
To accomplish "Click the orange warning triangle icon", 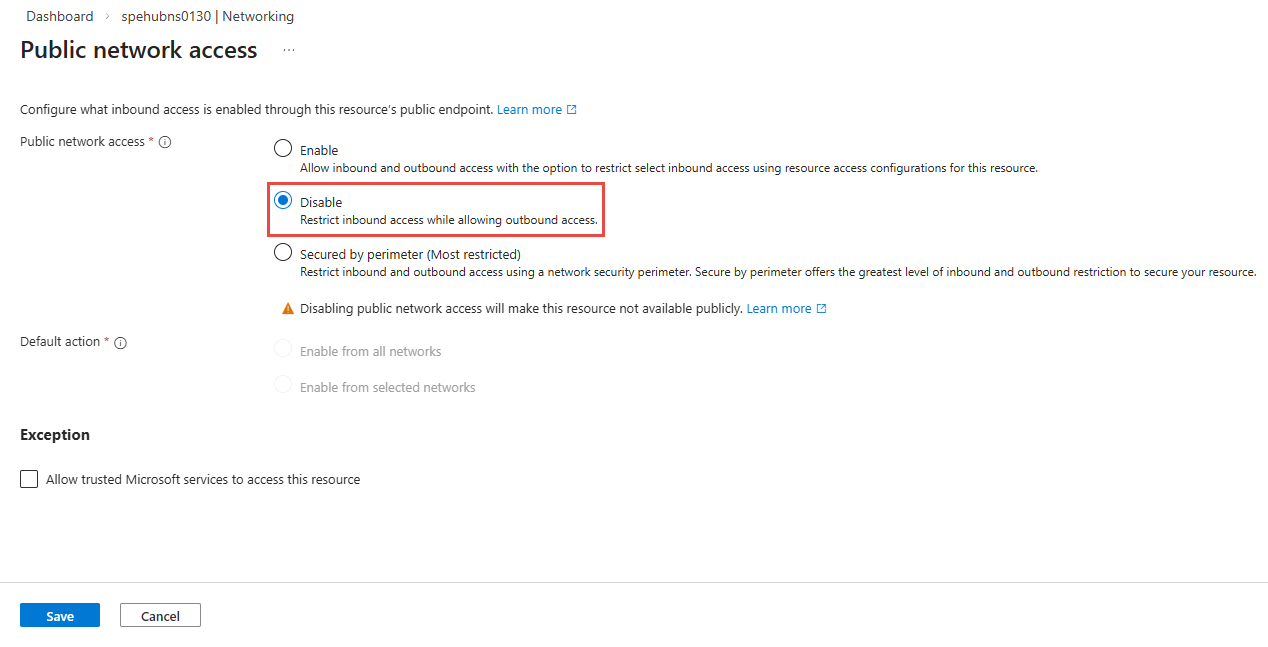I will pyautogui.click(x=288, y=309).
